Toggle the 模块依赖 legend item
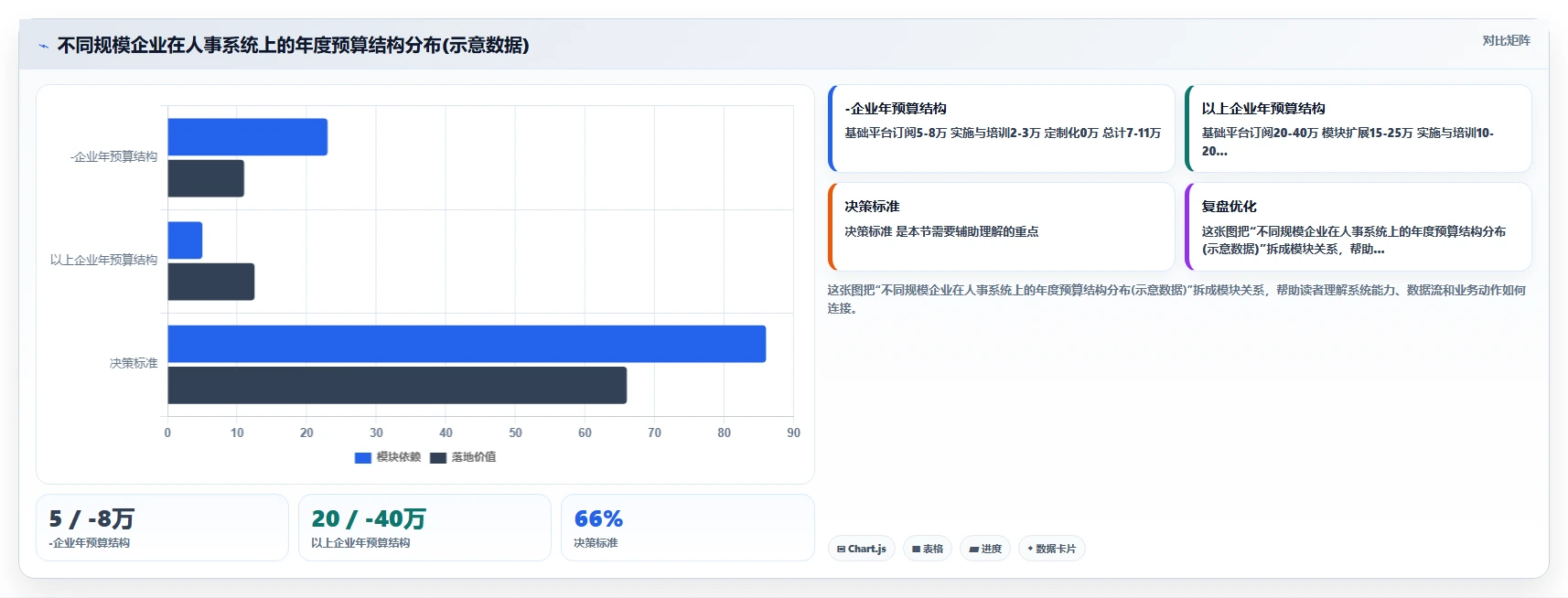The width and height of the screenshot is (1568, 598). point(388,457)
